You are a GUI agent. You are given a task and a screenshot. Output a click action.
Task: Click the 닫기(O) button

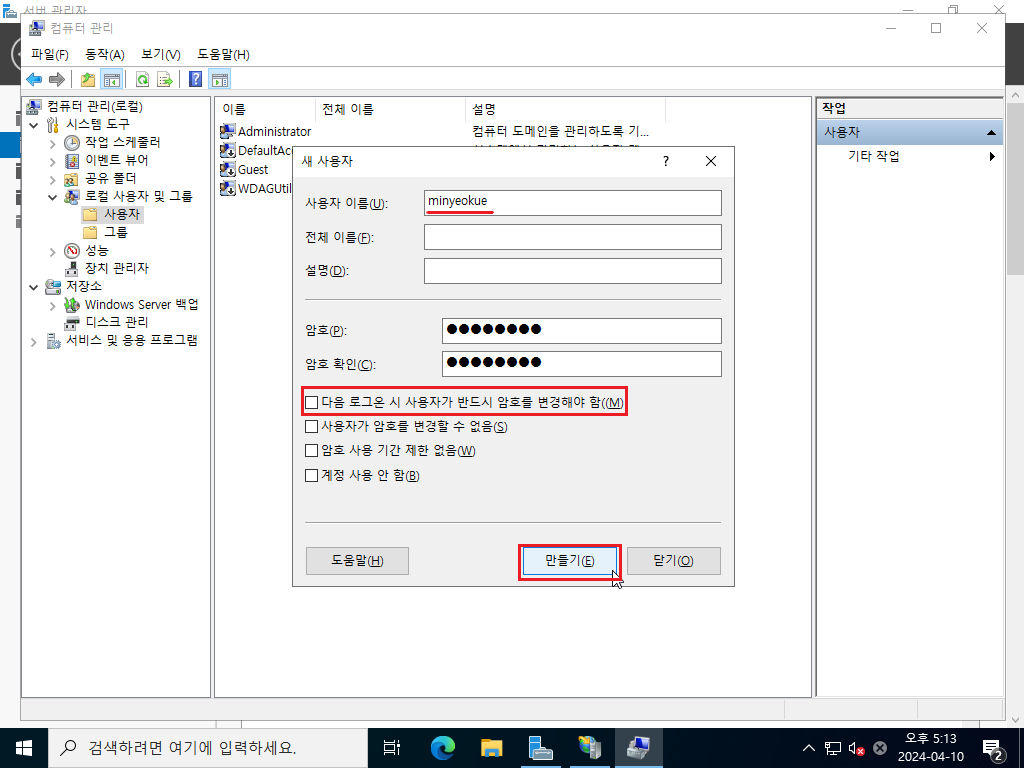click(674, 561)
